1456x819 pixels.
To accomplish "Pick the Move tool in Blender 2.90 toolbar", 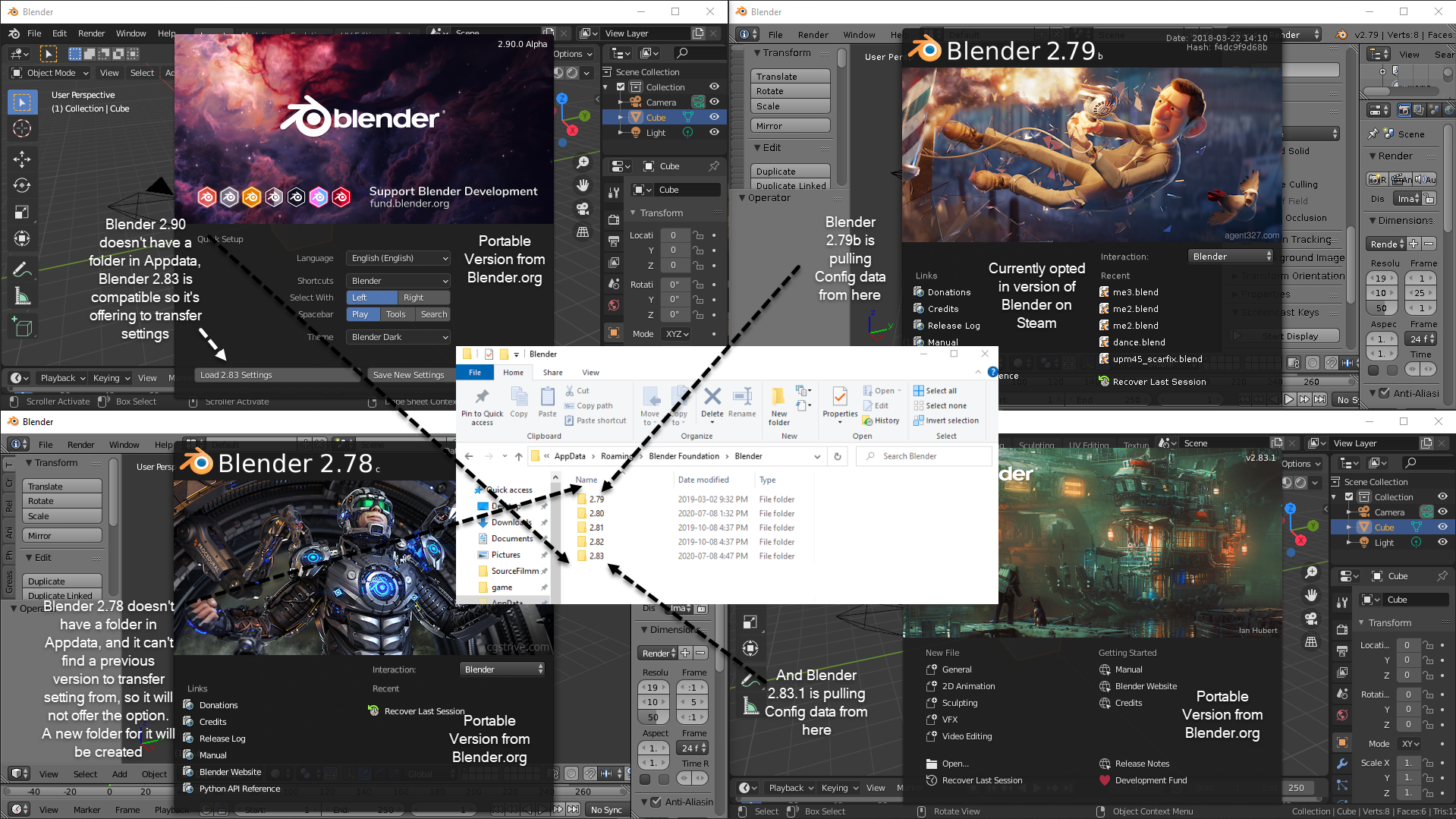I will [22, 159].
